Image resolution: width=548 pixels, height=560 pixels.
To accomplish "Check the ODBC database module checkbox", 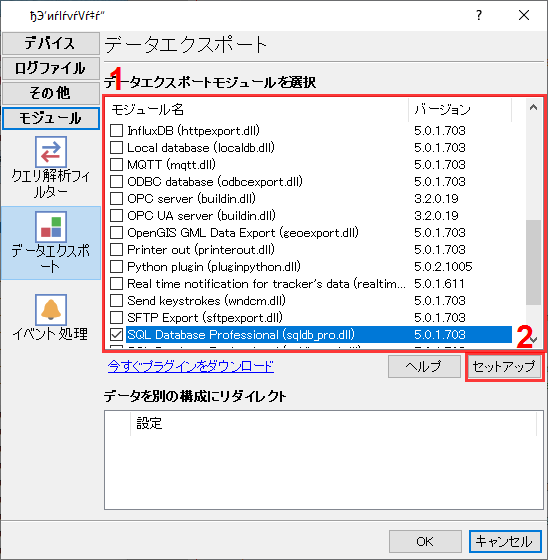I will (116, 181).
